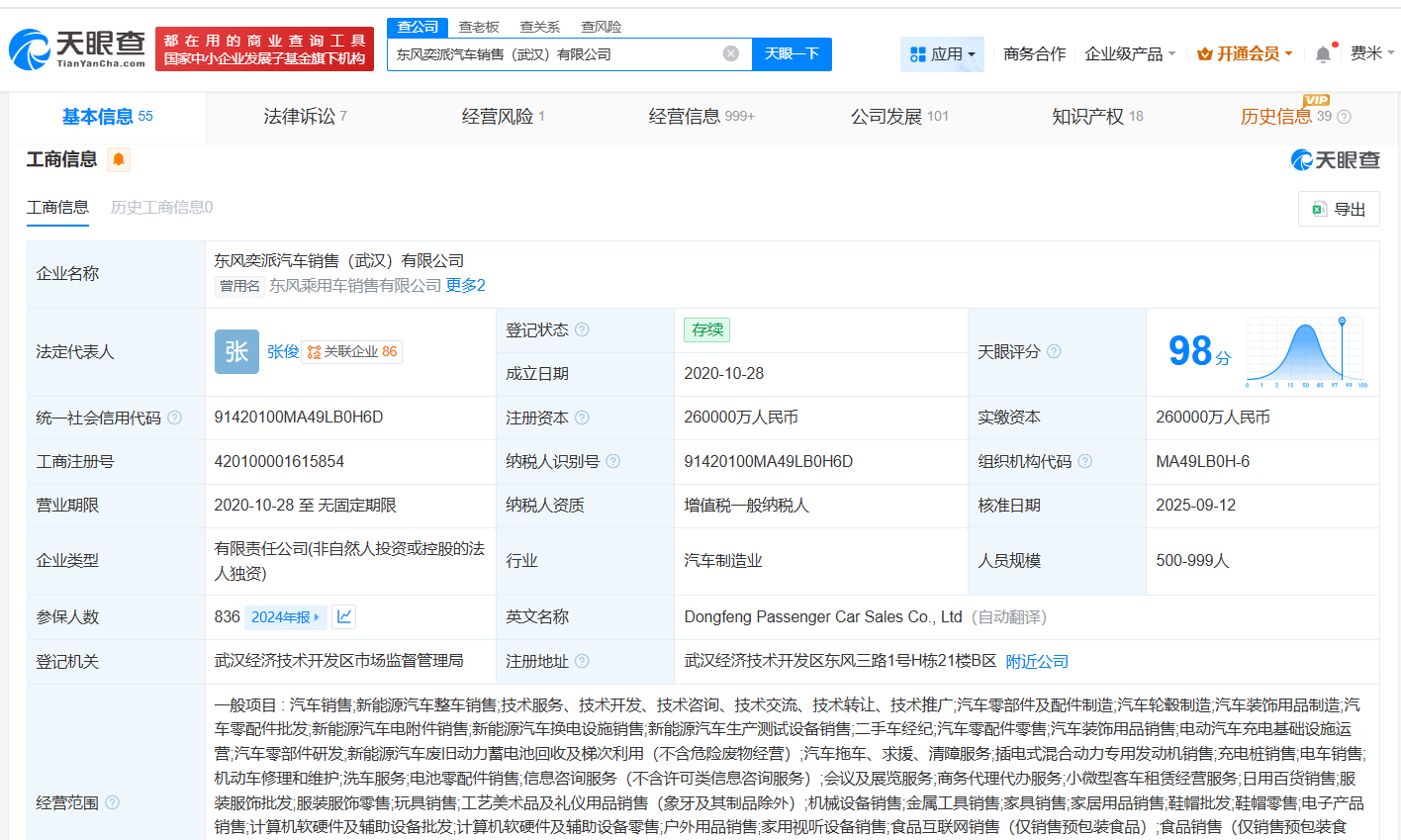Click the orange monitoring bell beside 工商信息
This screenshot has height=840, width=1401.
pyautogui.click(x=118, y=158)
